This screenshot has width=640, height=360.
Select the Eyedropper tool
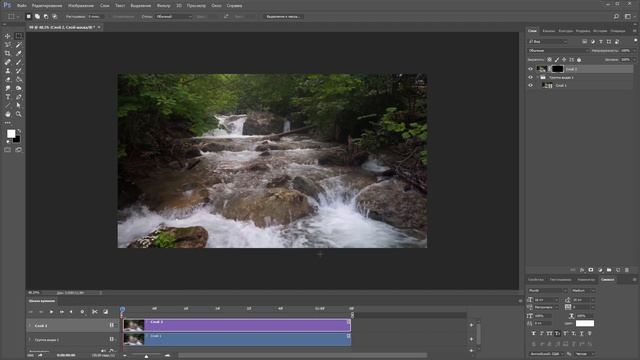(18, 53)
